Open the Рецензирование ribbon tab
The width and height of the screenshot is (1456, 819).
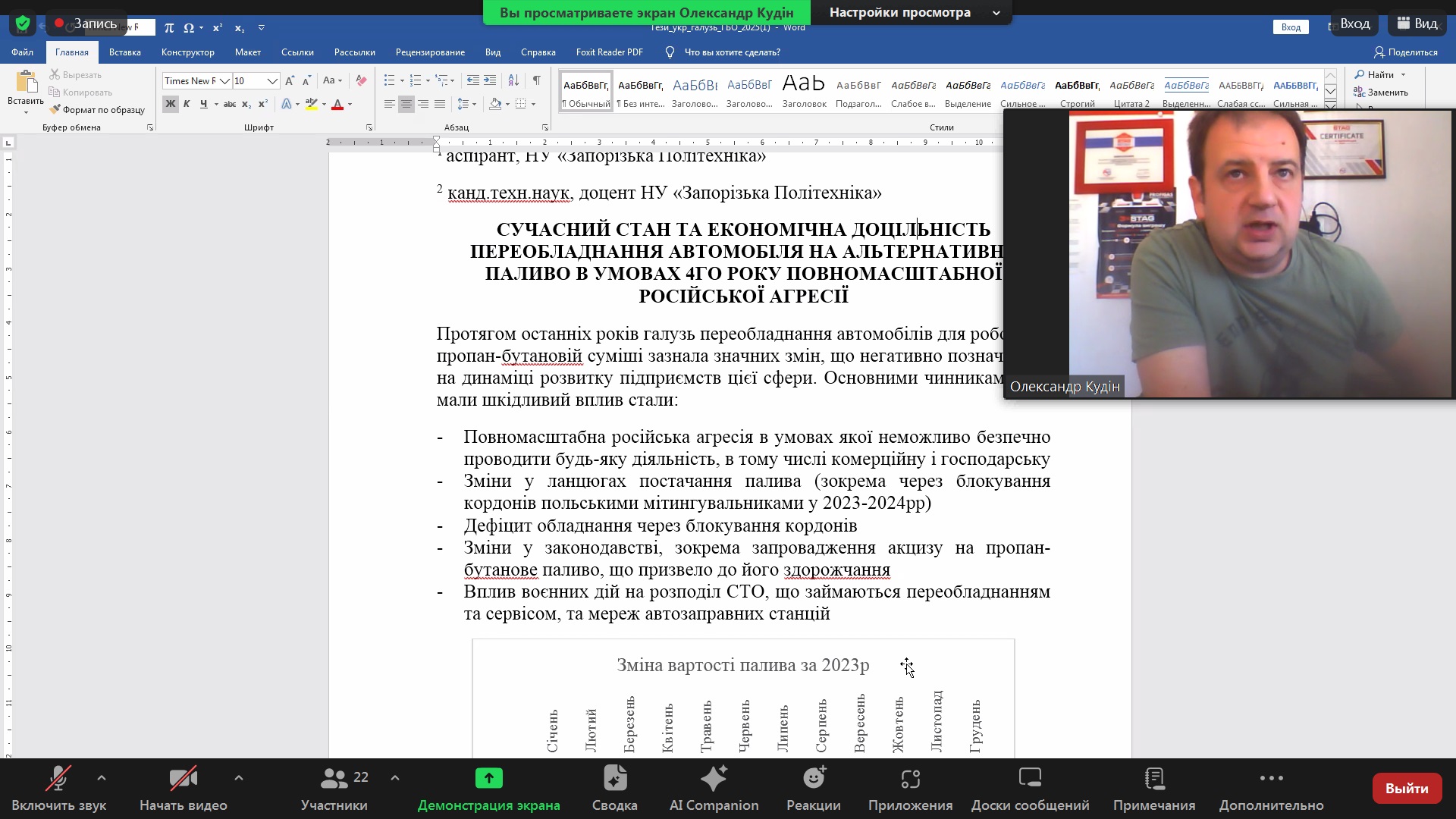430,52
